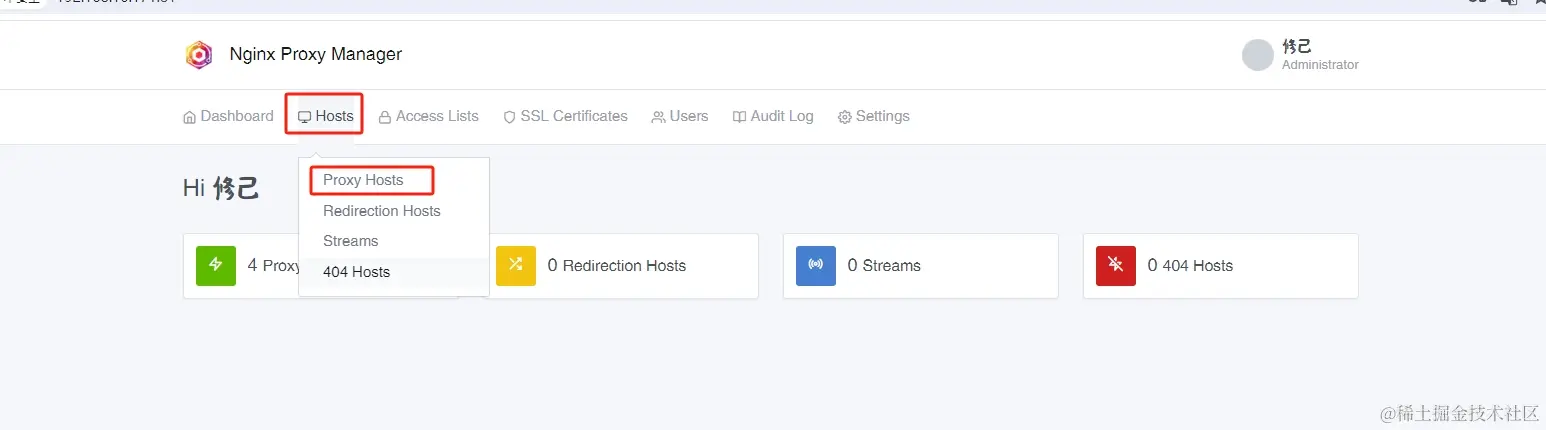This screenshot has width=1546, height=430.
Task: Click the "Hi 修己" greeting heading
Action: 221,188
